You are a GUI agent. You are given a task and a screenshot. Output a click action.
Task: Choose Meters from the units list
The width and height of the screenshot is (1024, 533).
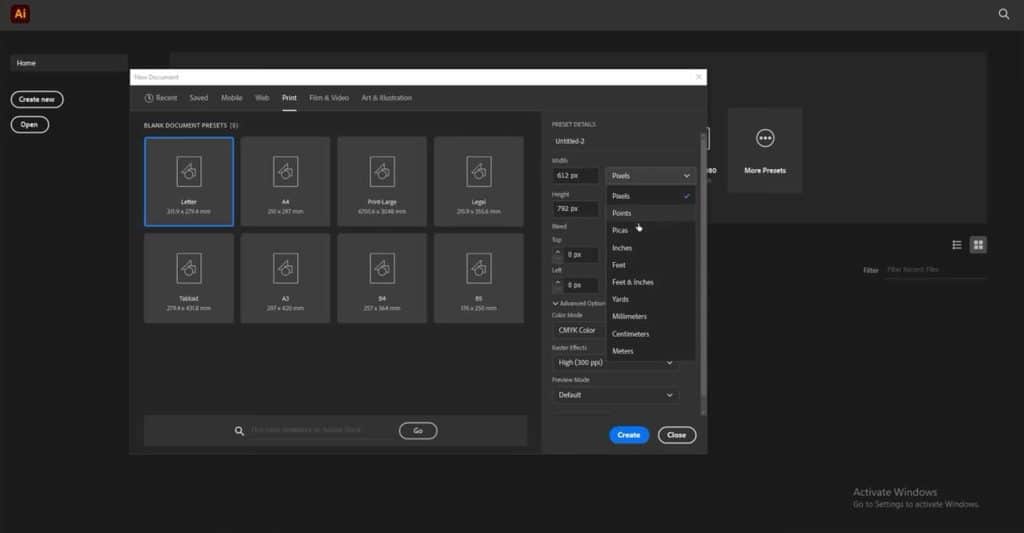pyautogui.click(x=651, y=351)
